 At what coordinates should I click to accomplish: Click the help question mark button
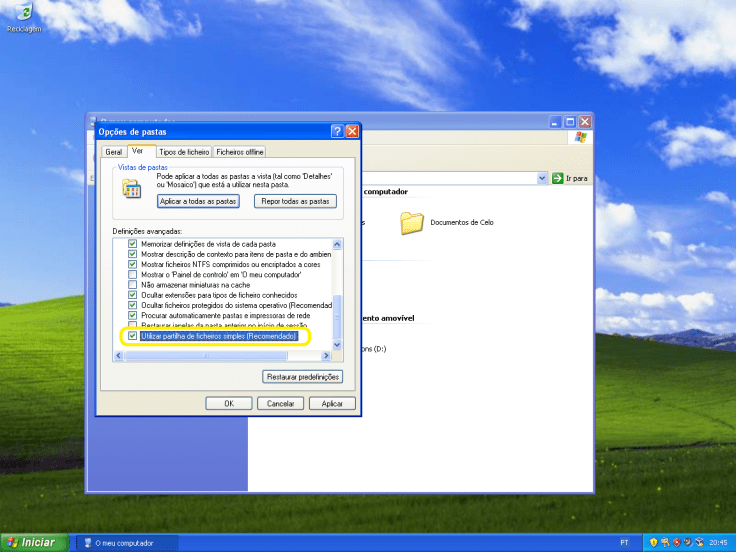pos(336,131)
